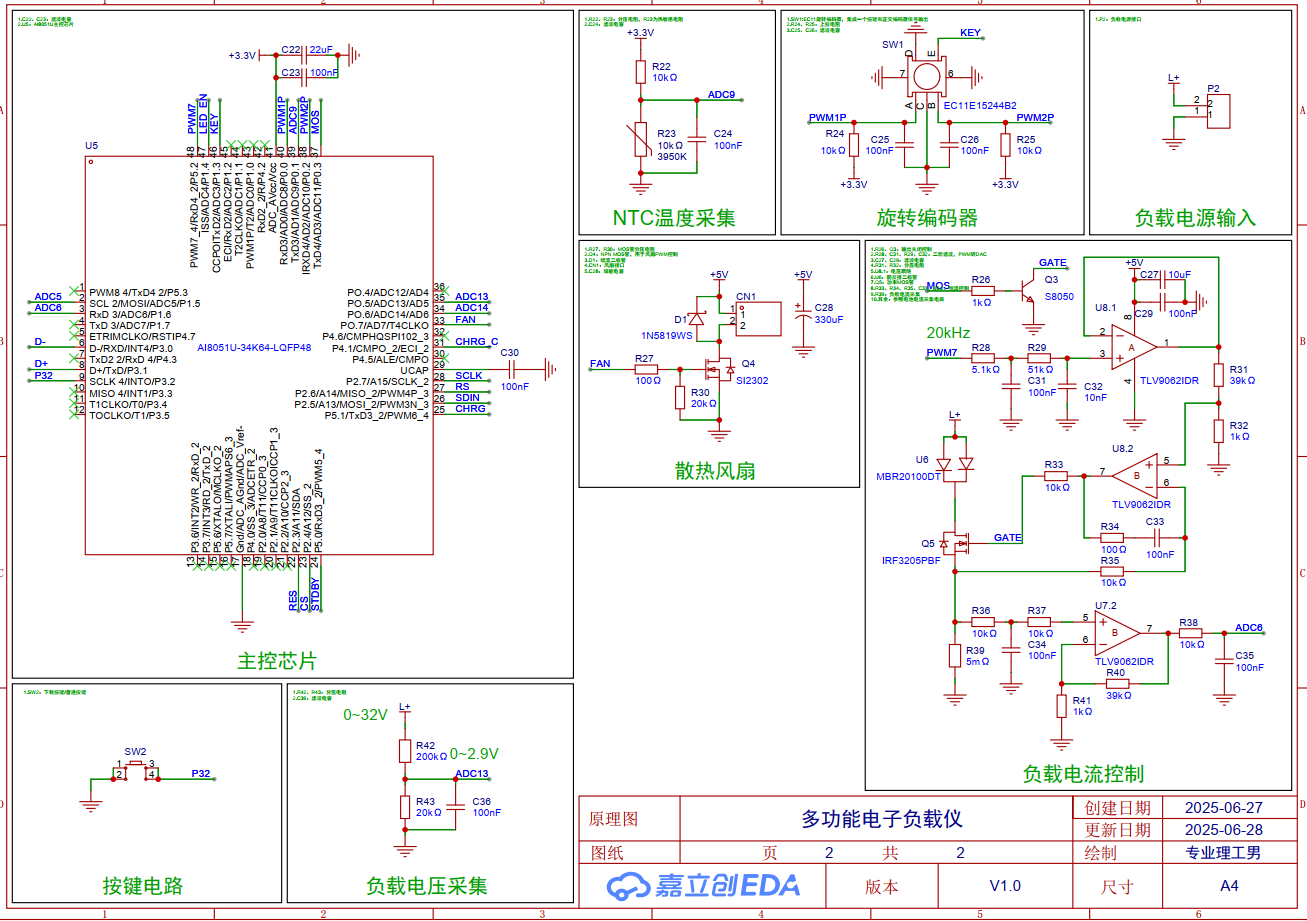Select the PWM2P label beside R25
Screen dimensions: 1307x921
click(x=1034, y=117)
